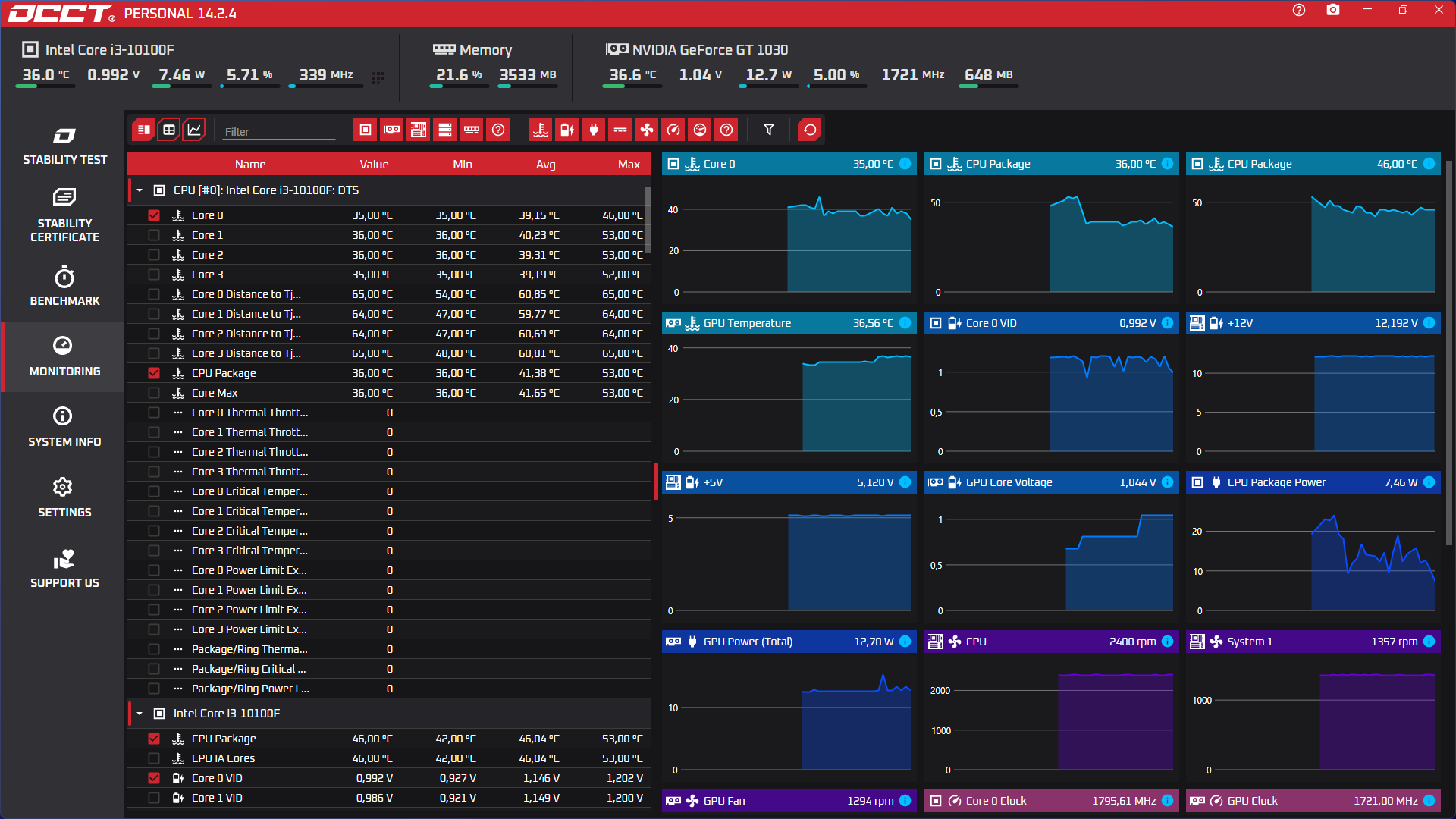Toggle the fan sensor type filter
1456x819 pixels.
pyautogui.click(x=647, y=130)
